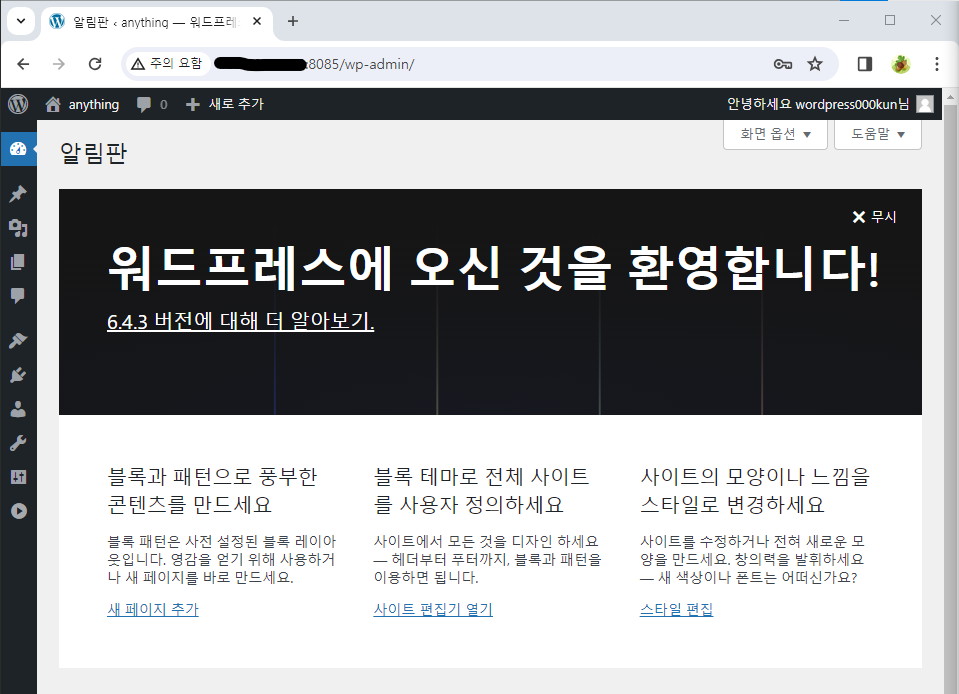Image resolution: width=959 pixels, height=694 pixels.
Task: Click '새로 추가' in the admin bar
Action: pos(224,104)
